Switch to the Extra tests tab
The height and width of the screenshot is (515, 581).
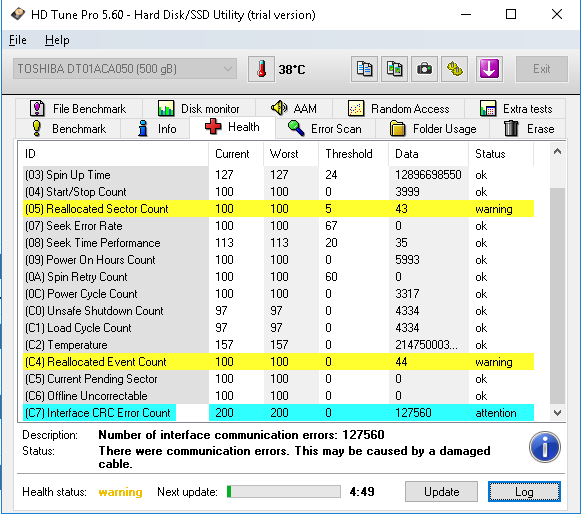515,109
